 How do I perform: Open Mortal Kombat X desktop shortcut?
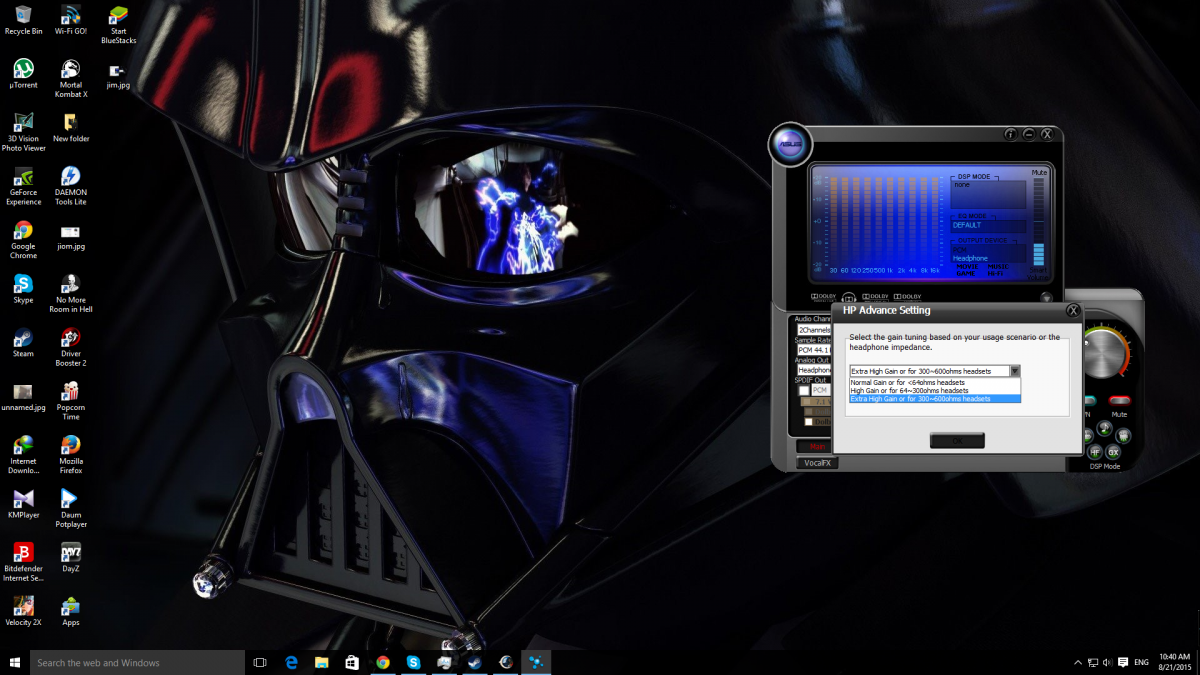(71, 70)
